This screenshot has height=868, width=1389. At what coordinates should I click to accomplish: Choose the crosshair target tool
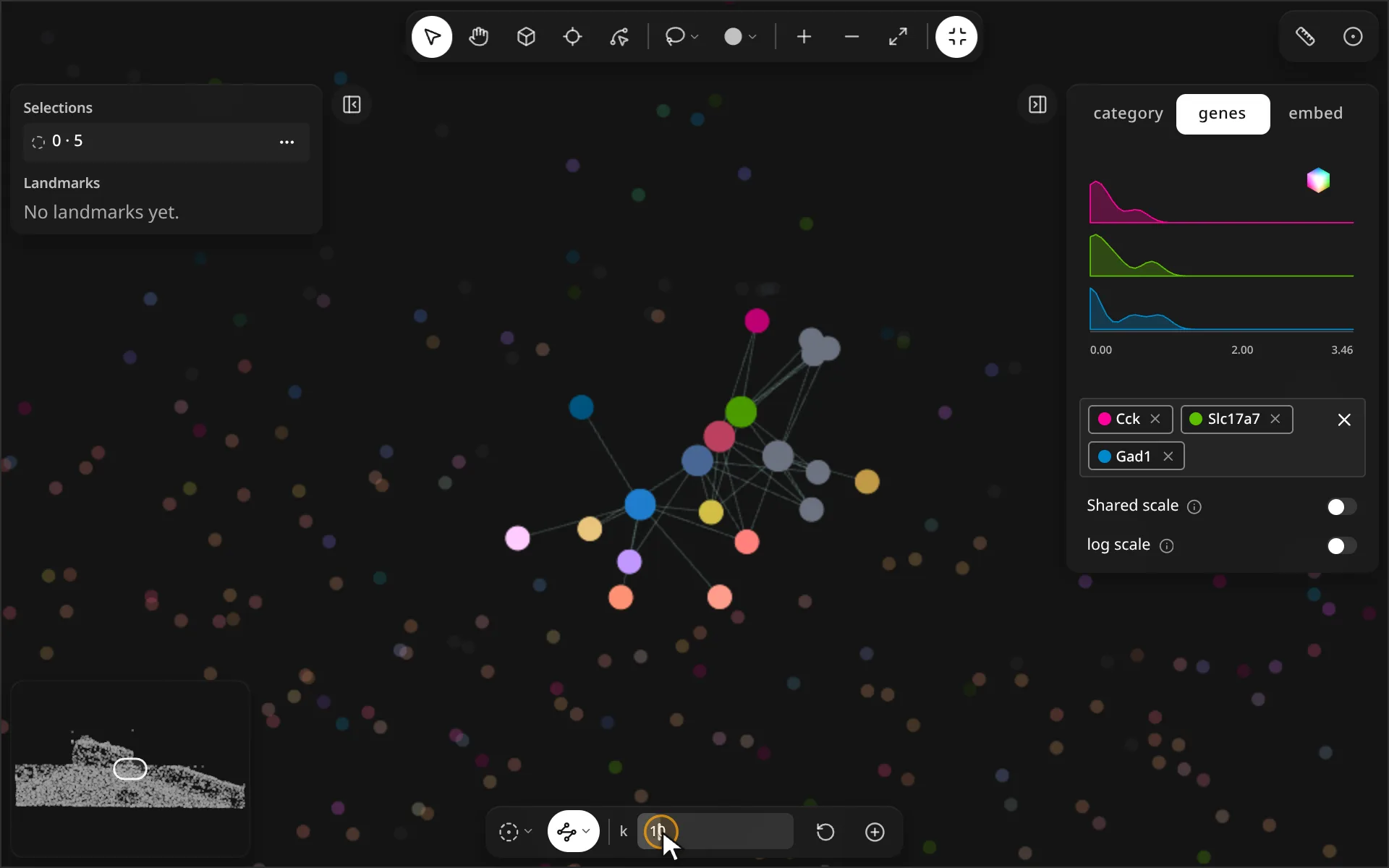click(572, 37)
